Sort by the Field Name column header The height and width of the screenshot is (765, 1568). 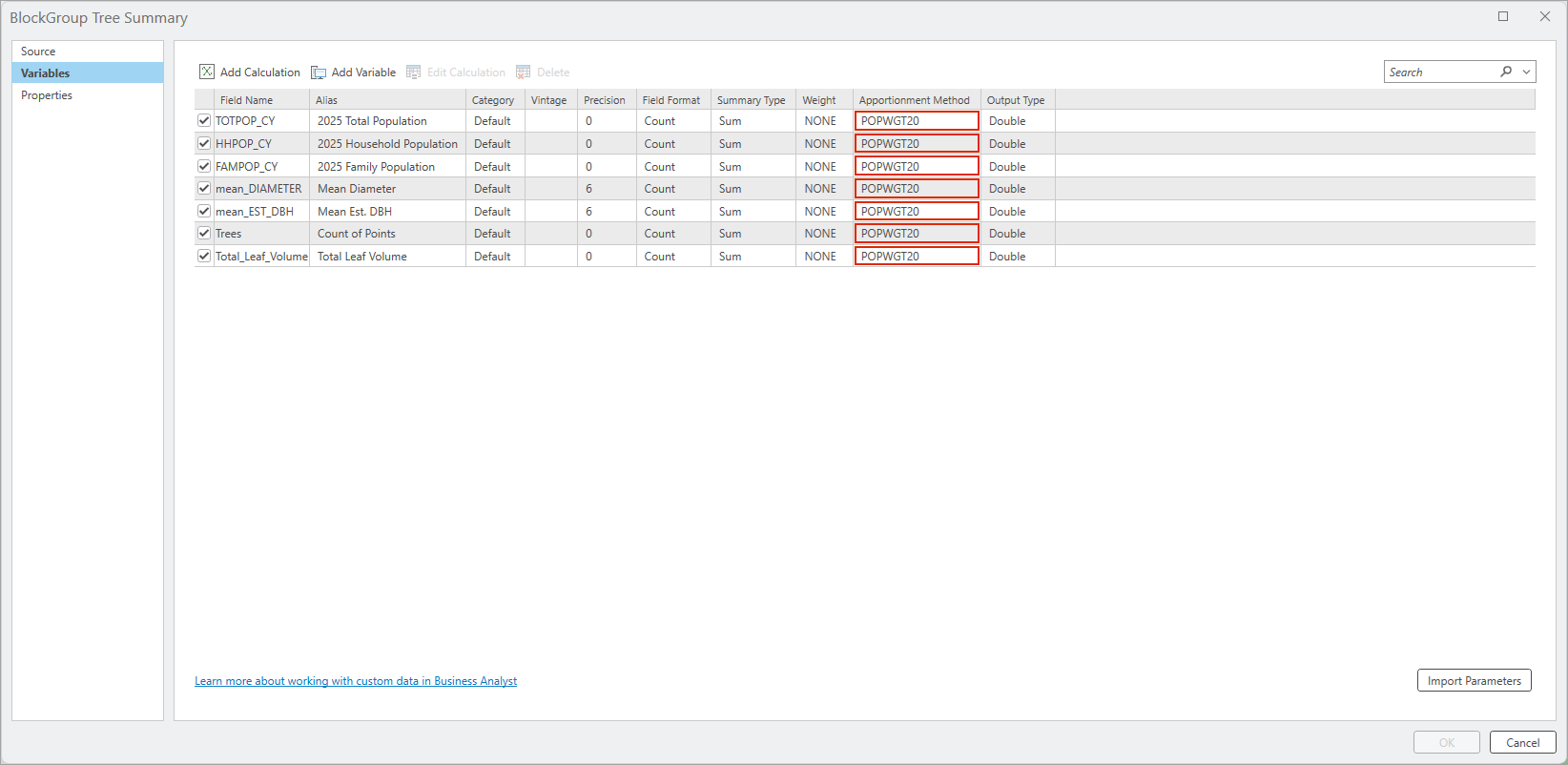[246, 100]
